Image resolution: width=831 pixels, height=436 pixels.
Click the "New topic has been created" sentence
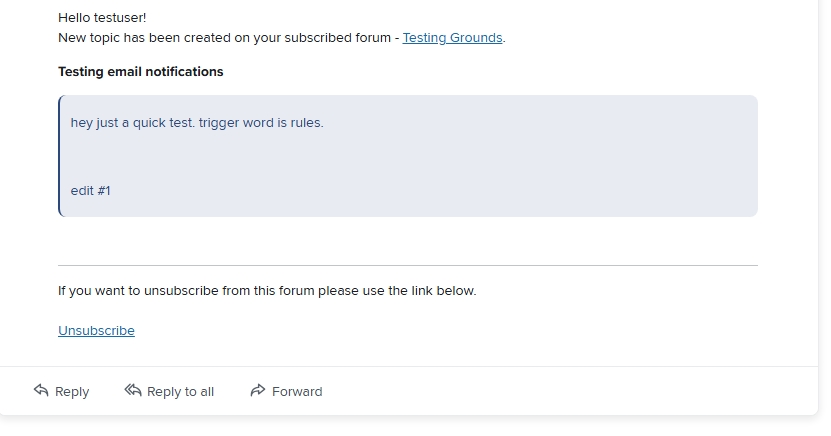click(228, 38)
